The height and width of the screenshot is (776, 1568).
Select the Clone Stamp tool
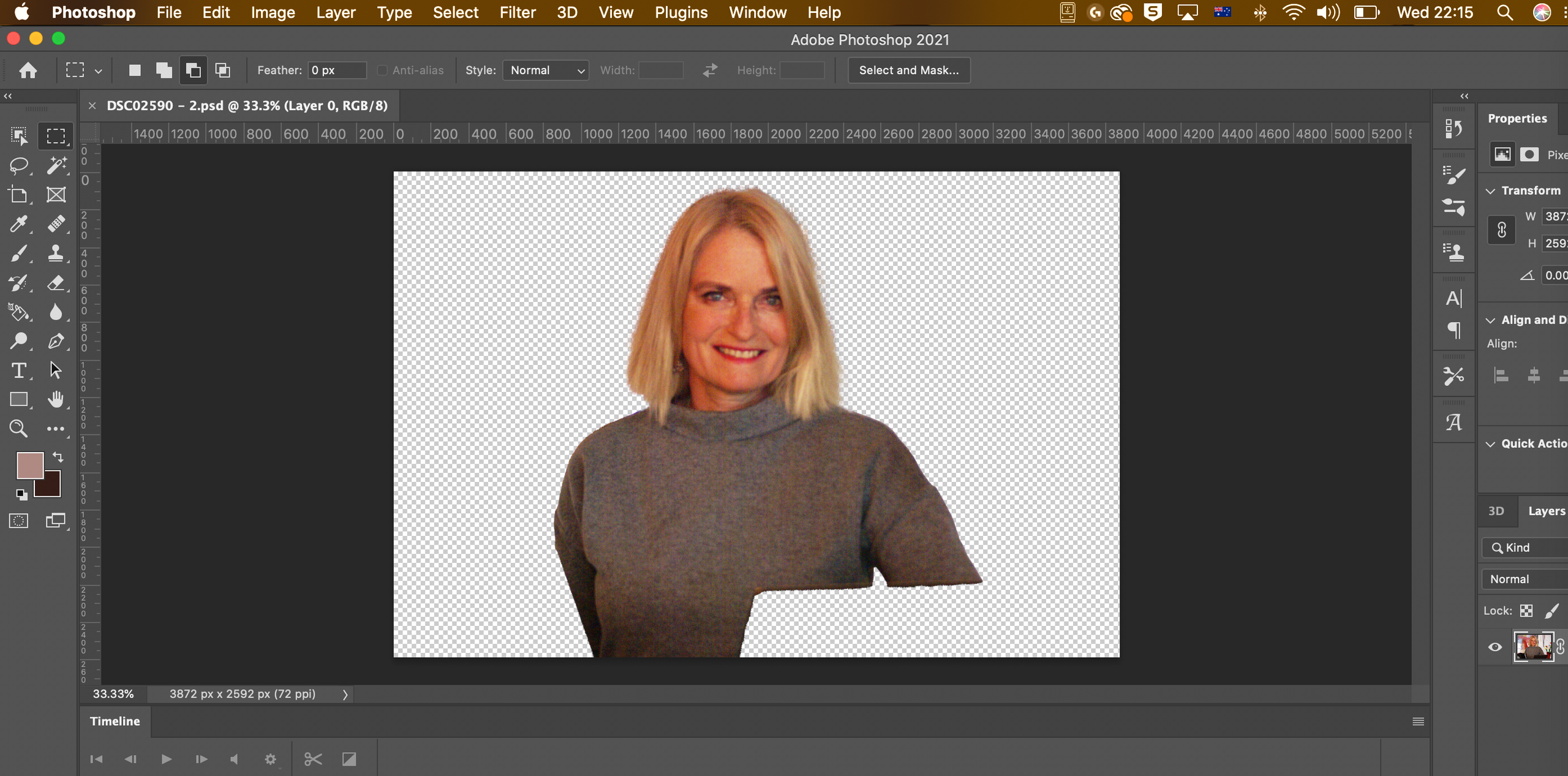pyautogui.click(x=56, y=254)
